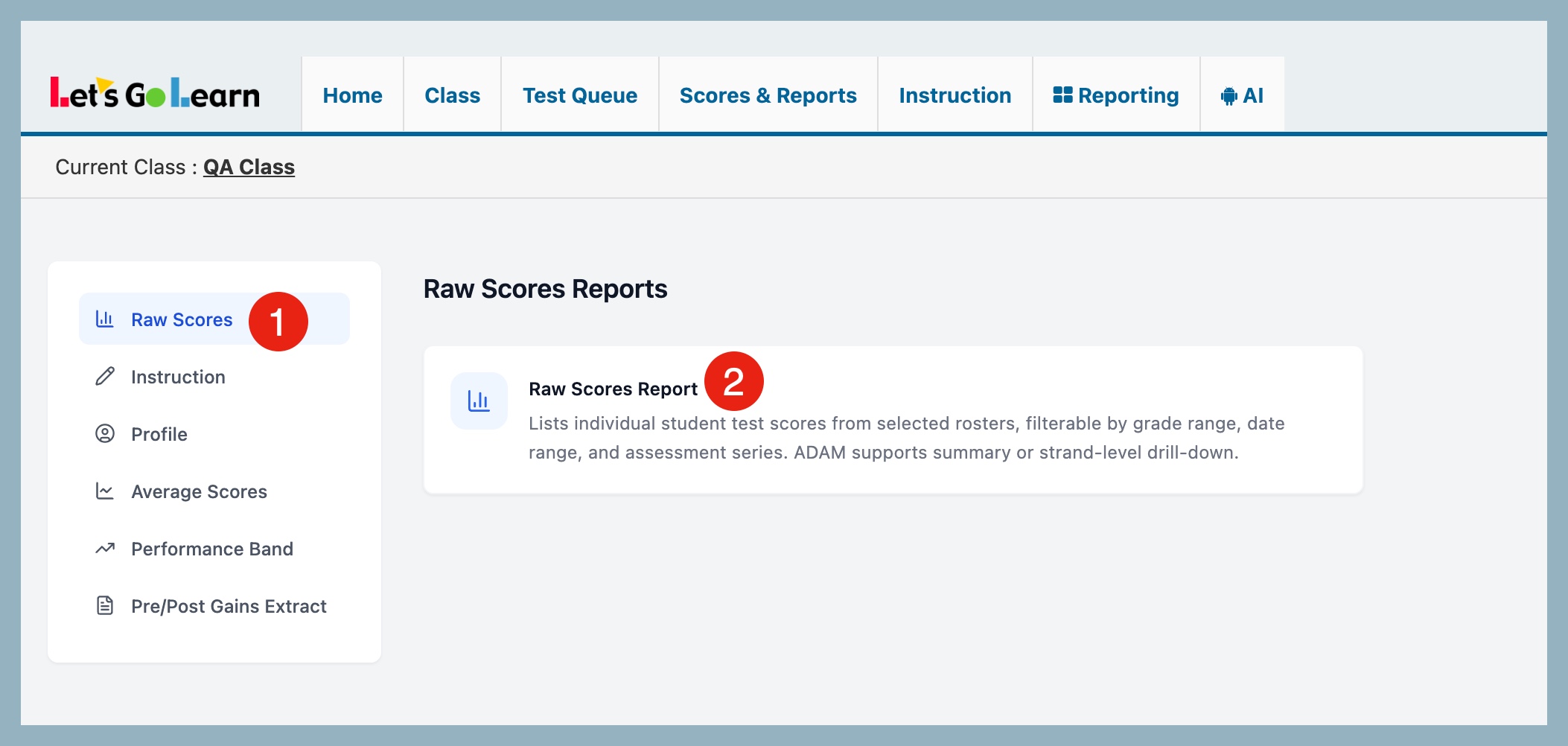This screenshot has width=1568, height=746.
Task: Click the line chart icon beside Average Scores
Action: (x=105, y=491)
